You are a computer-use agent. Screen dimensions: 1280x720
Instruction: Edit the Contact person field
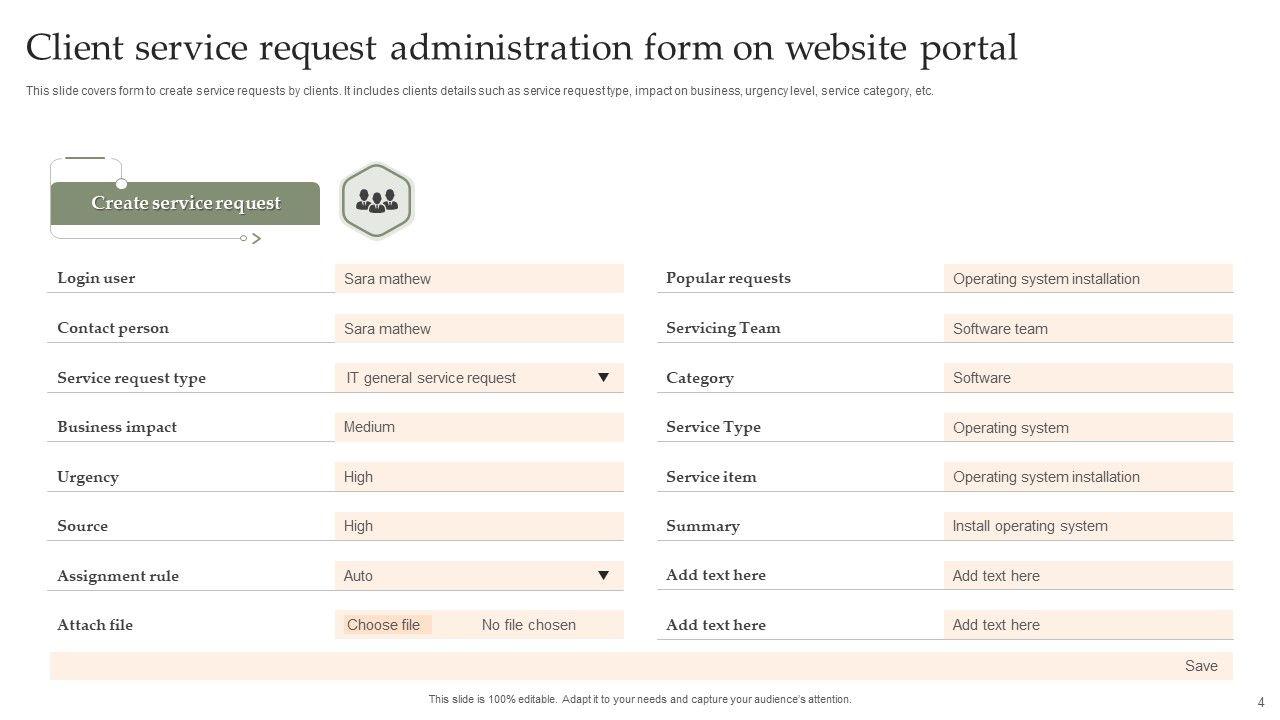coord(479,329)
